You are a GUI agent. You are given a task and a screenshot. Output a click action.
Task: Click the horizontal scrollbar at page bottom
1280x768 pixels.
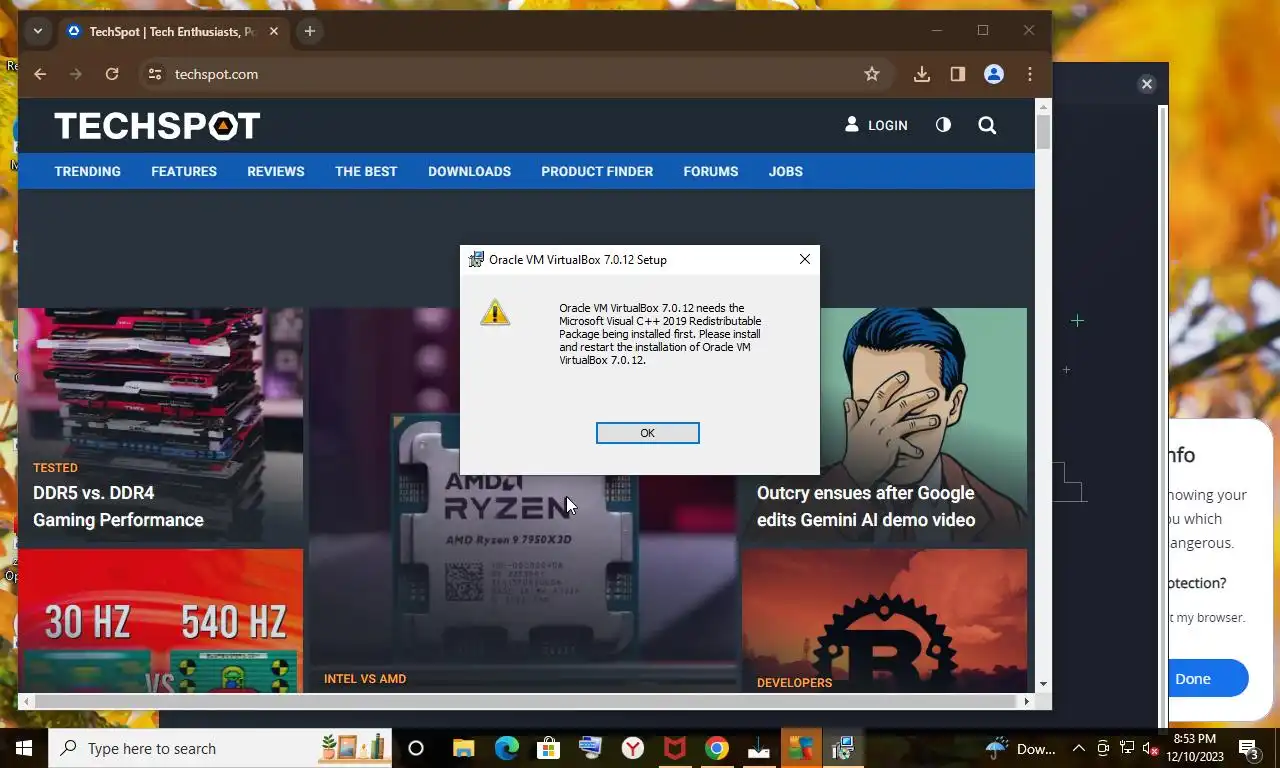coord(525,701)
